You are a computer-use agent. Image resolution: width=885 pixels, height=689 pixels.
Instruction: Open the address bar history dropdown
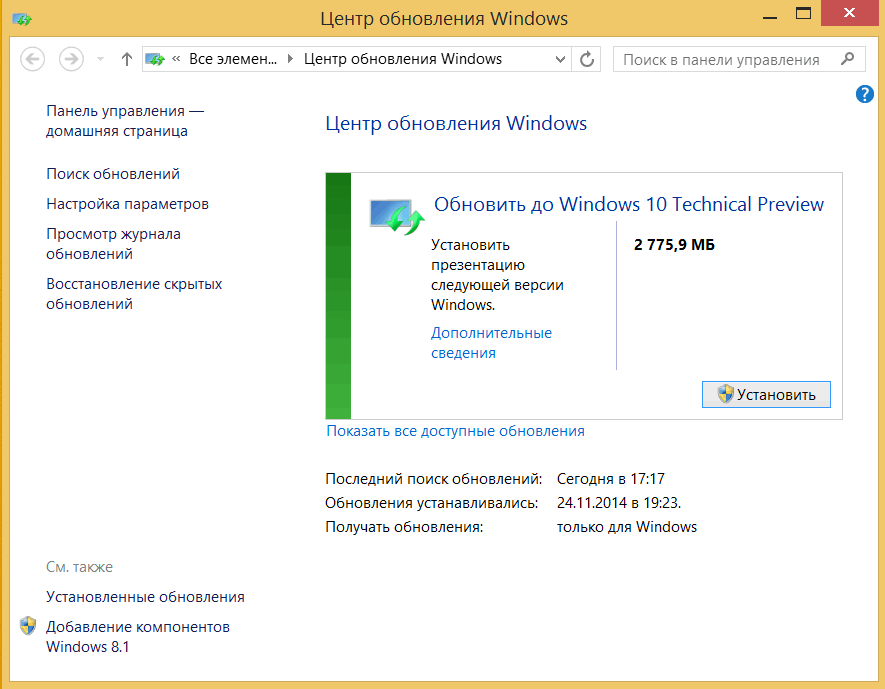[560, 59]
